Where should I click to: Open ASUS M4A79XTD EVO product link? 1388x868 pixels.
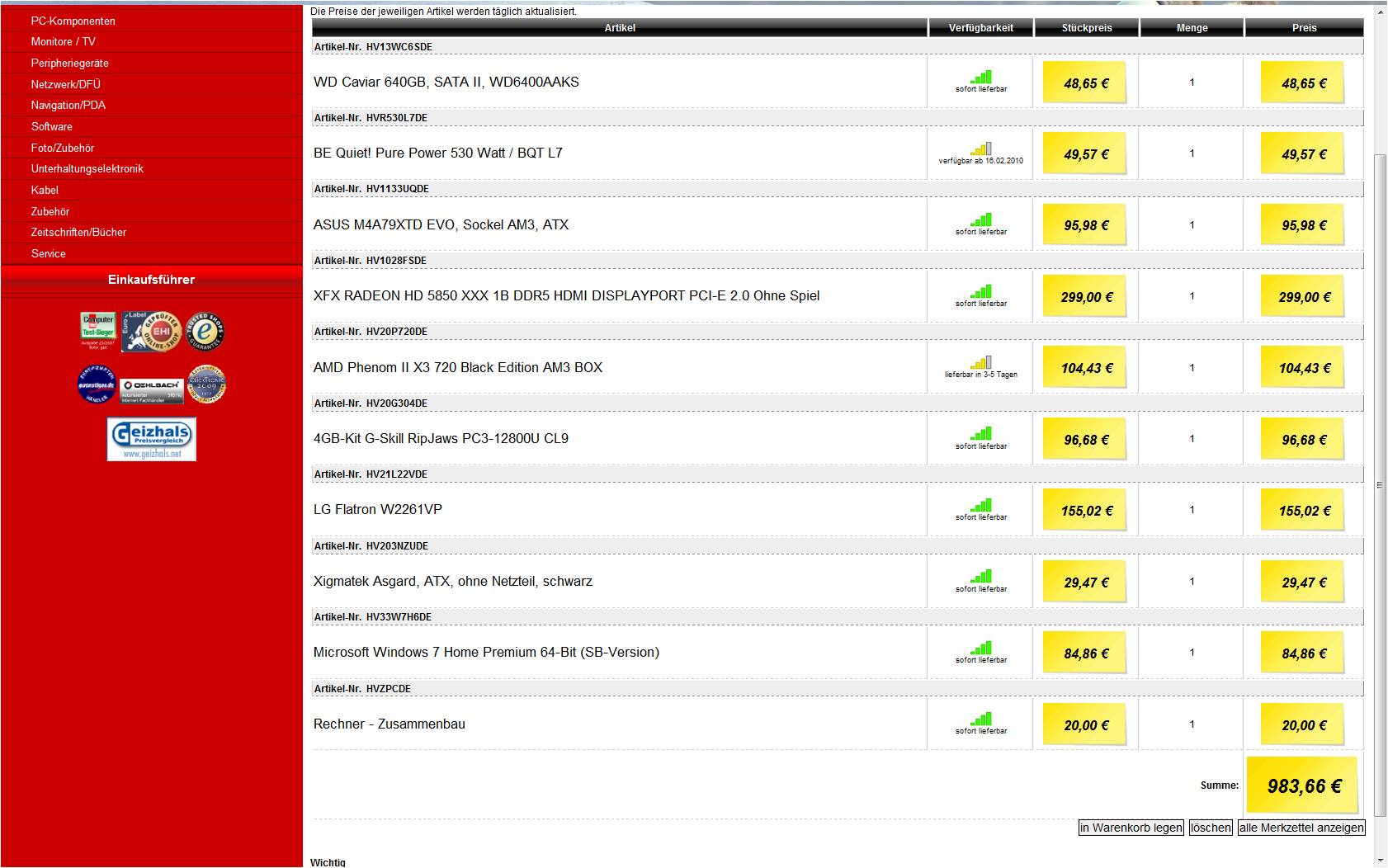pos(441,224)
